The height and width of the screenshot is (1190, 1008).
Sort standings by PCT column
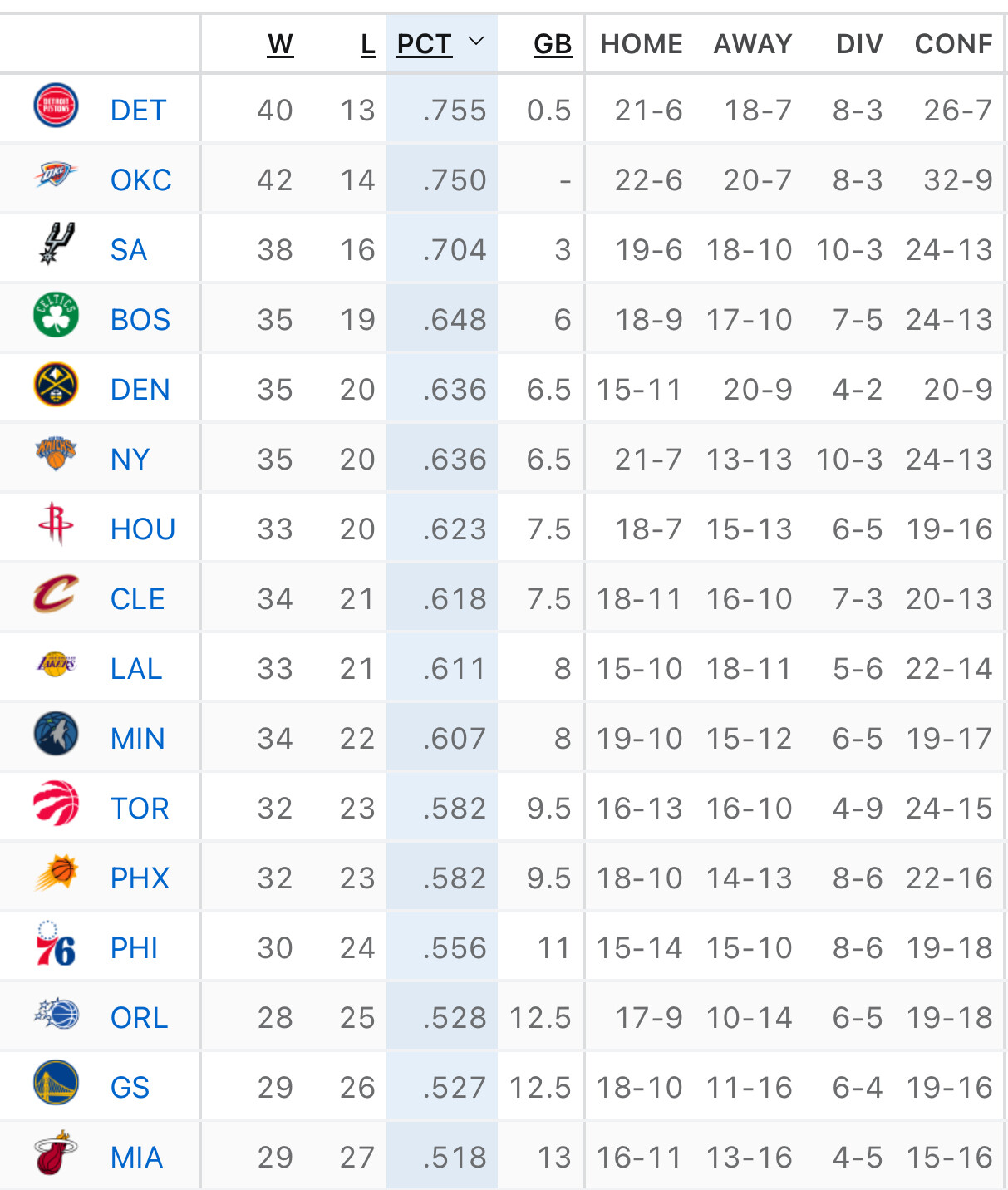point(424,44)
